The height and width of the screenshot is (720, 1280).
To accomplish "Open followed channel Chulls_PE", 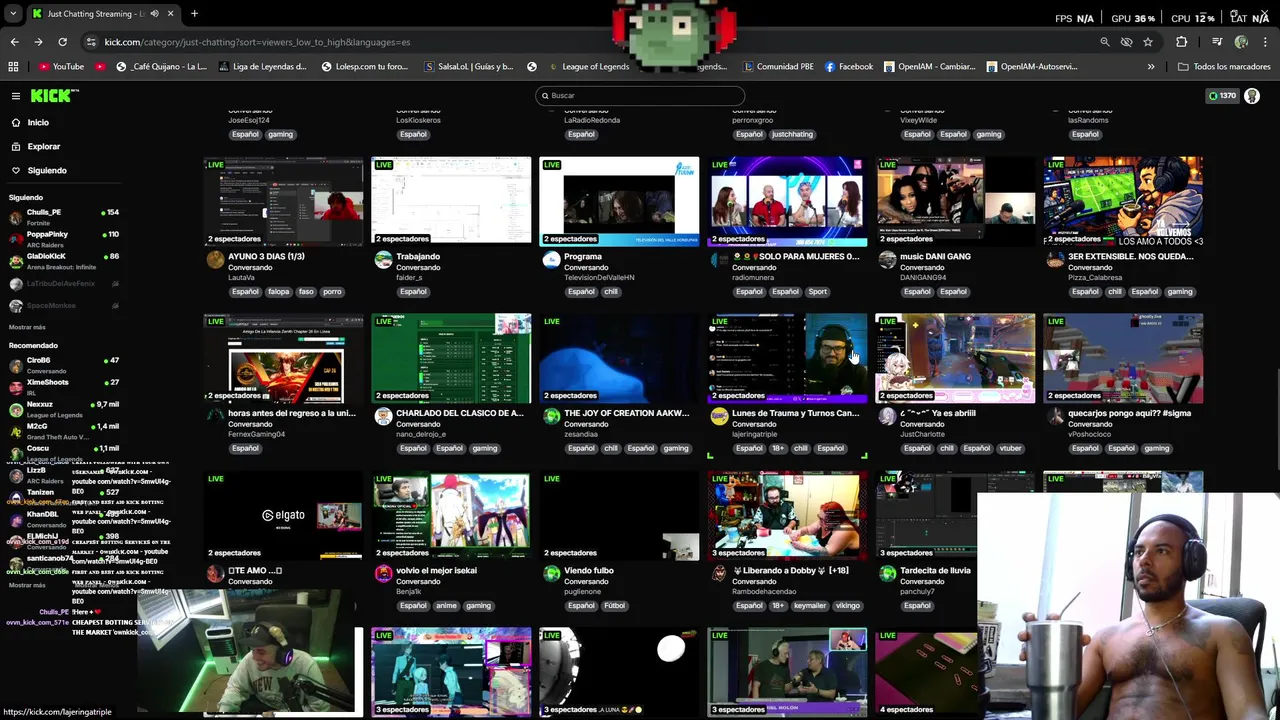I will 64,216.
